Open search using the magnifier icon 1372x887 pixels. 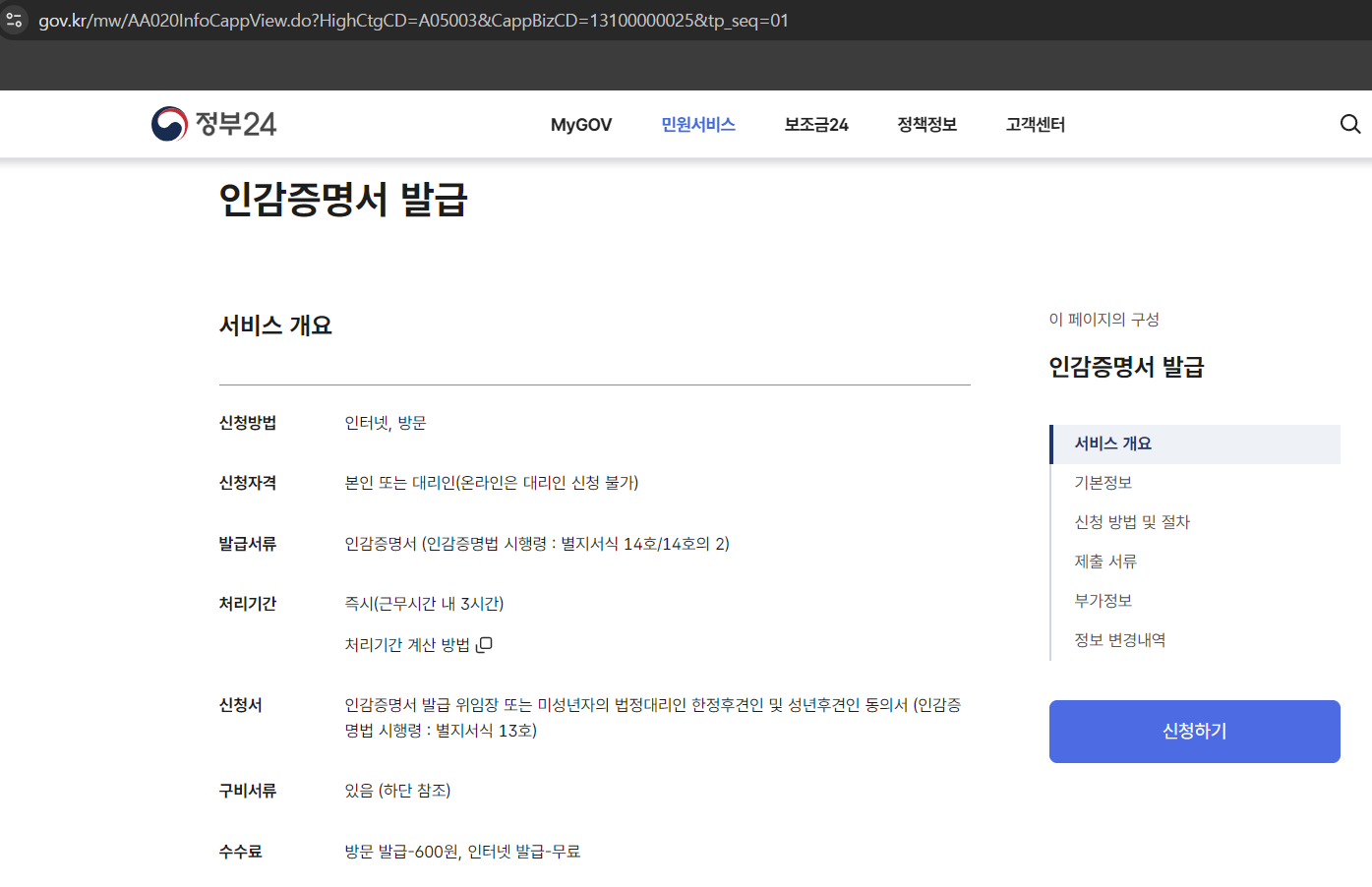[x=1349, y=124]
